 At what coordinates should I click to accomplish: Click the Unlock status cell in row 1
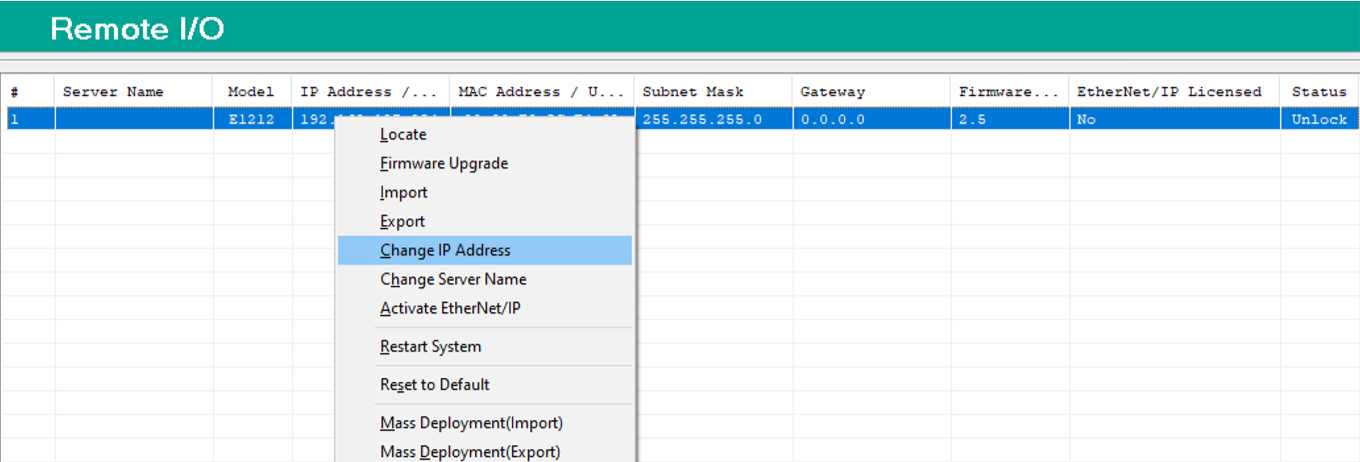point(1319,119)
